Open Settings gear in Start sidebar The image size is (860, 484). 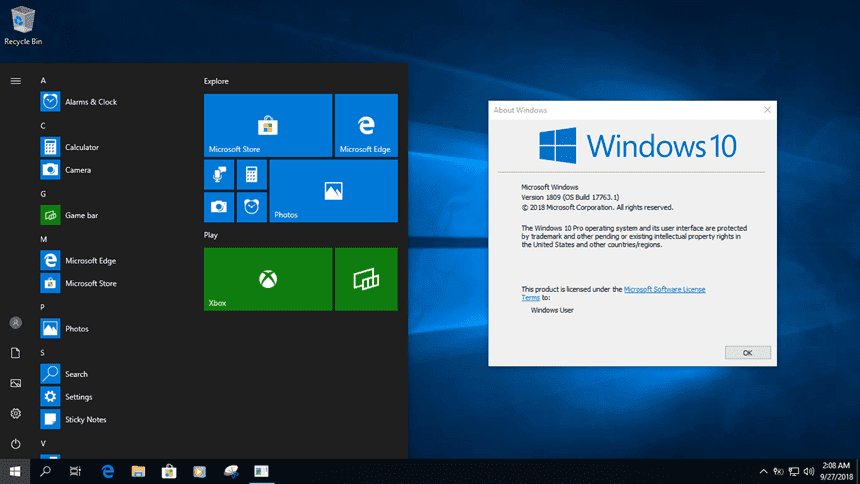click(15, 413)
